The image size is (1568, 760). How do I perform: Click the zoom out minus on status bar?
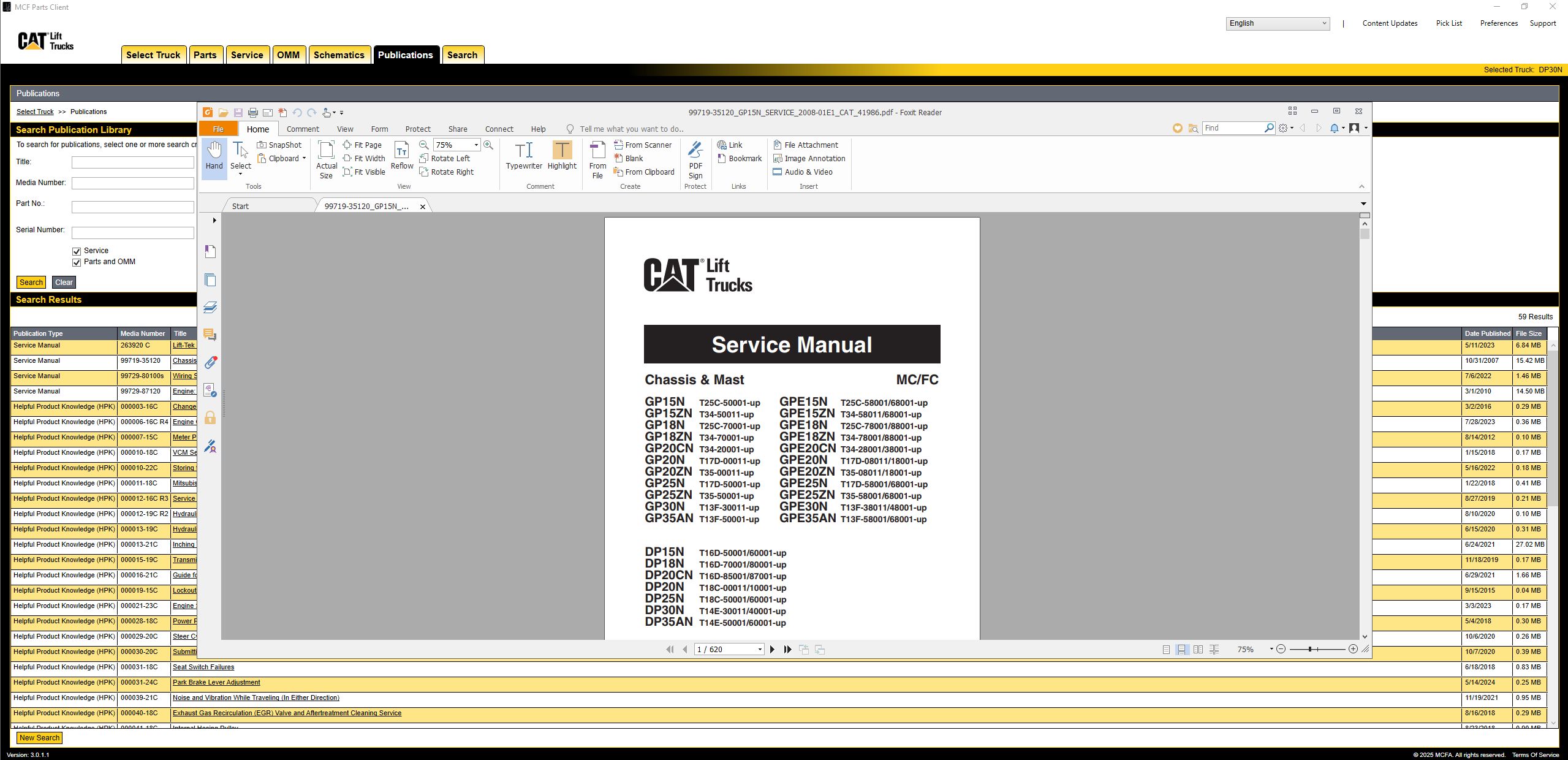(1281, 649)
